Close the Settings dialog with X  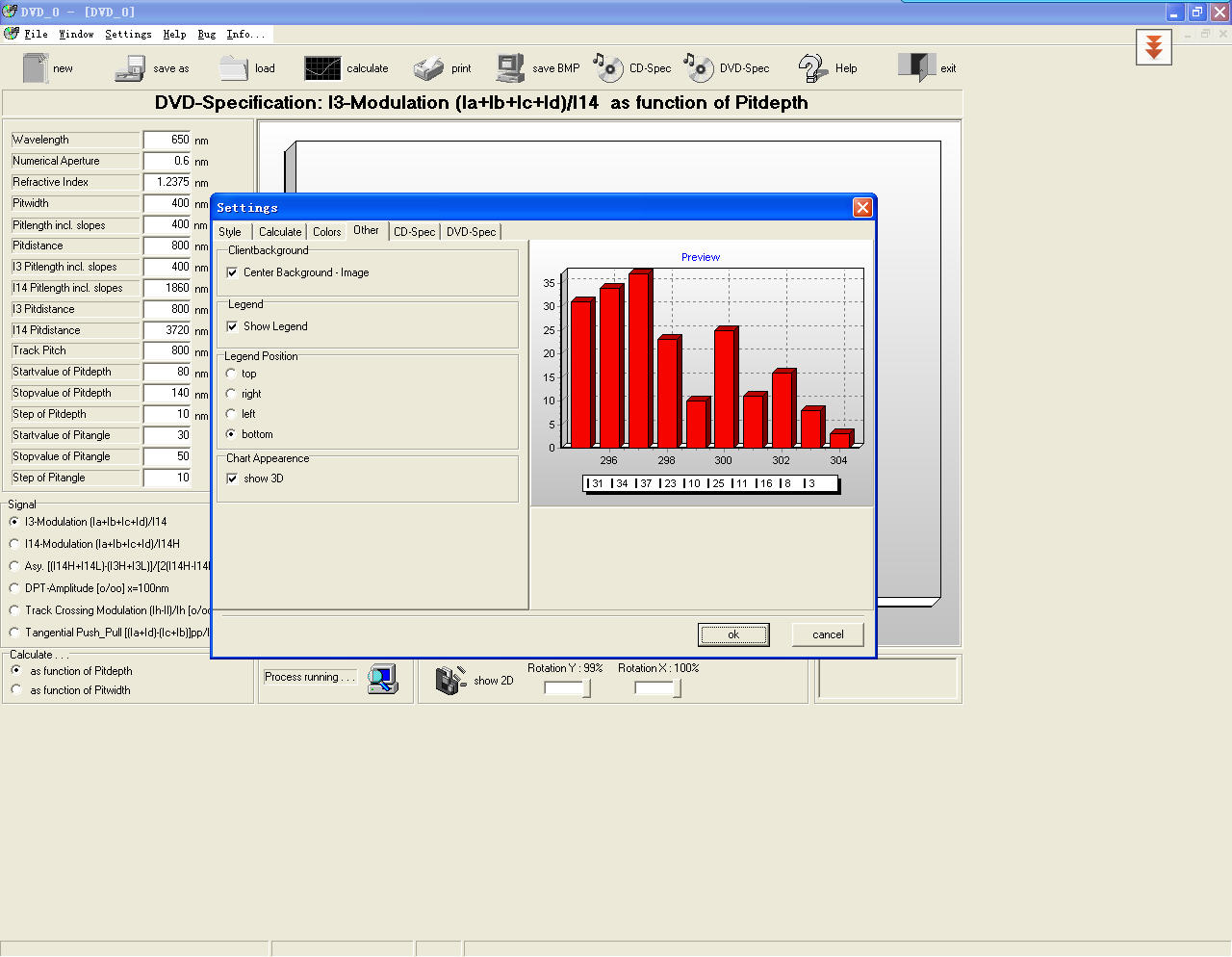862,207
